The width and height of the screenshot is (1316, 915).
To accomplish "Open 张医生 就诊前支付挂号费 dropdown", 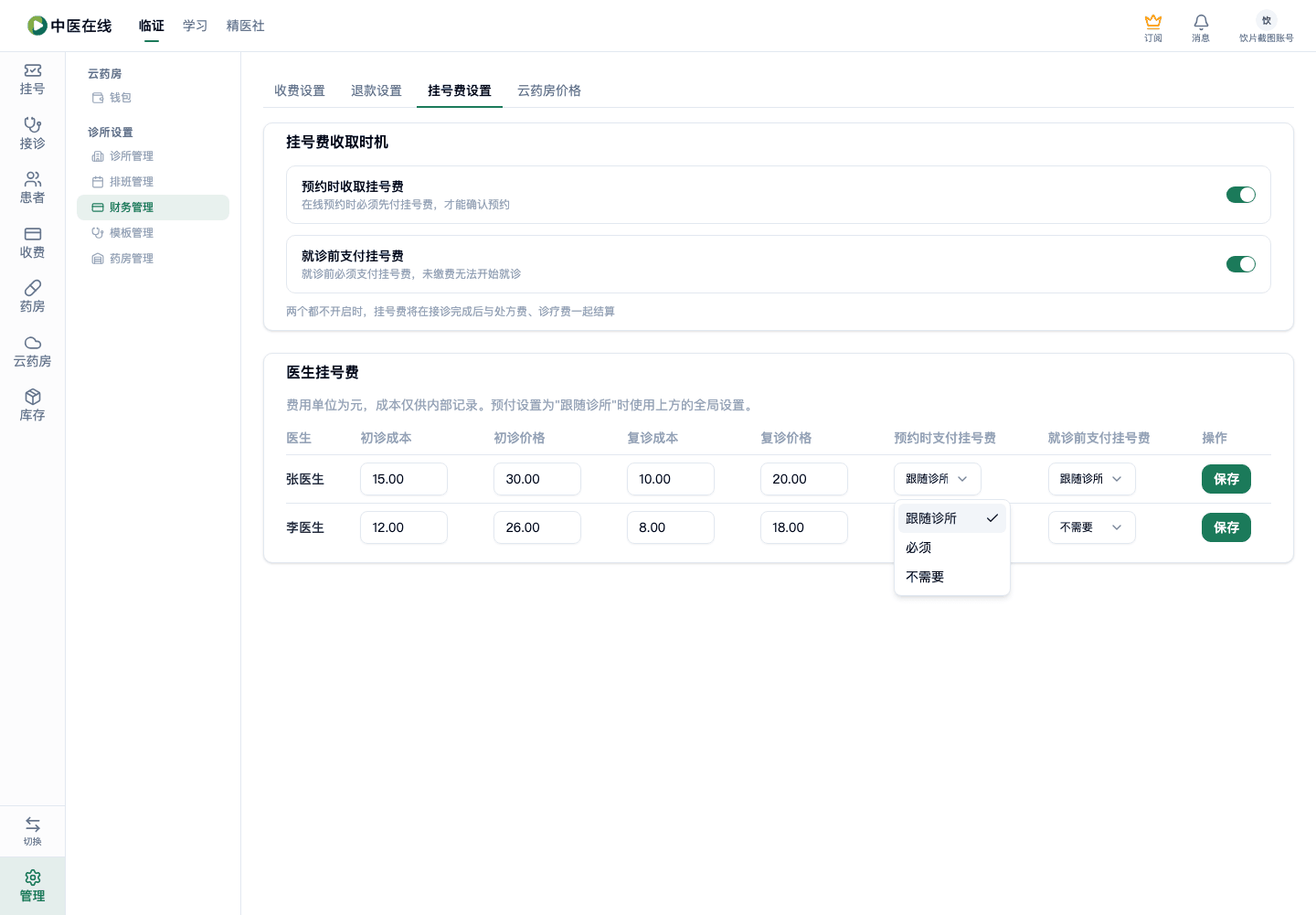I will coord(1091,479).
